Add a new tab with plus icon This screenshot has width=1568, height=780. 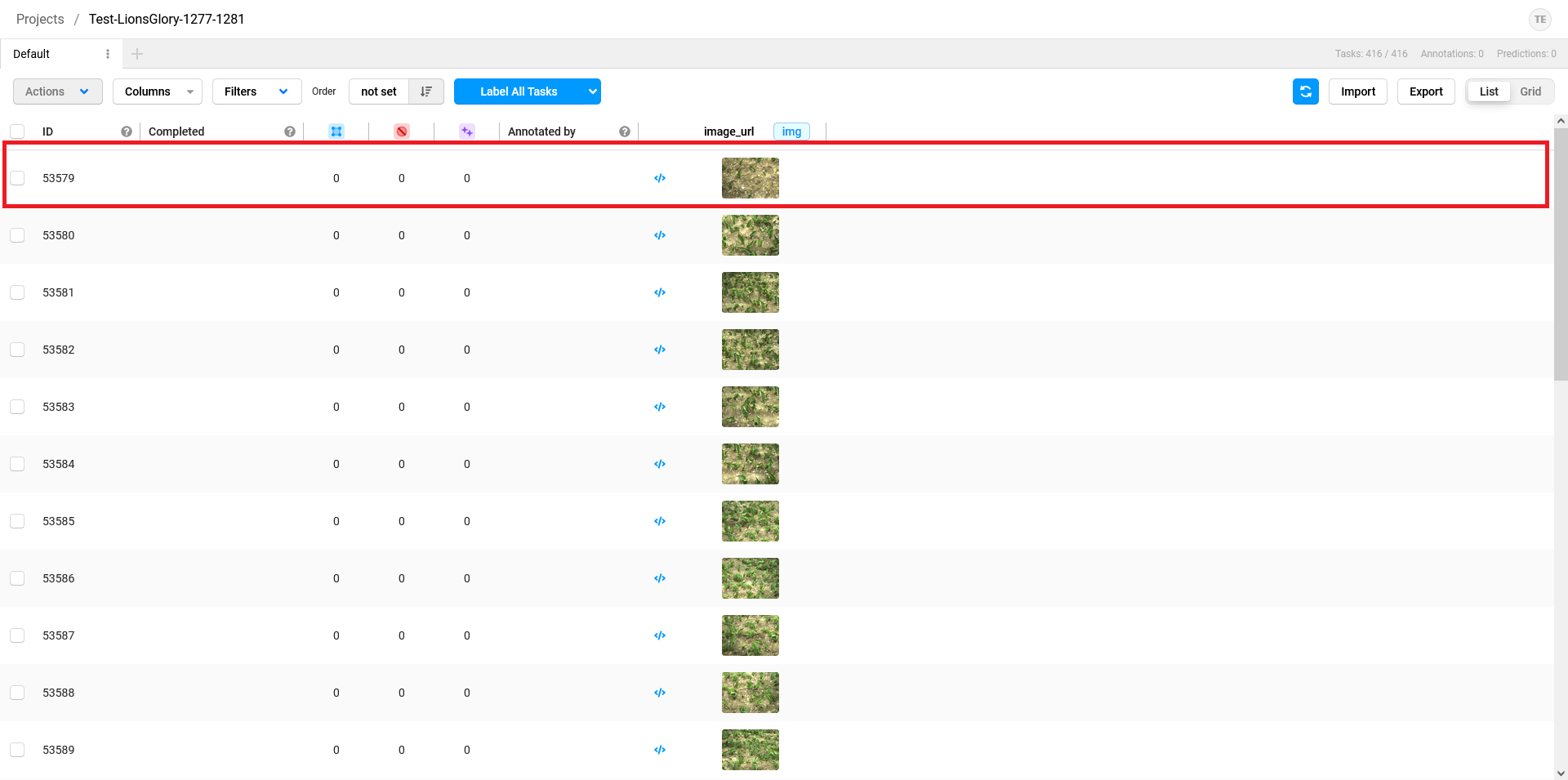[x=137, y=54]
